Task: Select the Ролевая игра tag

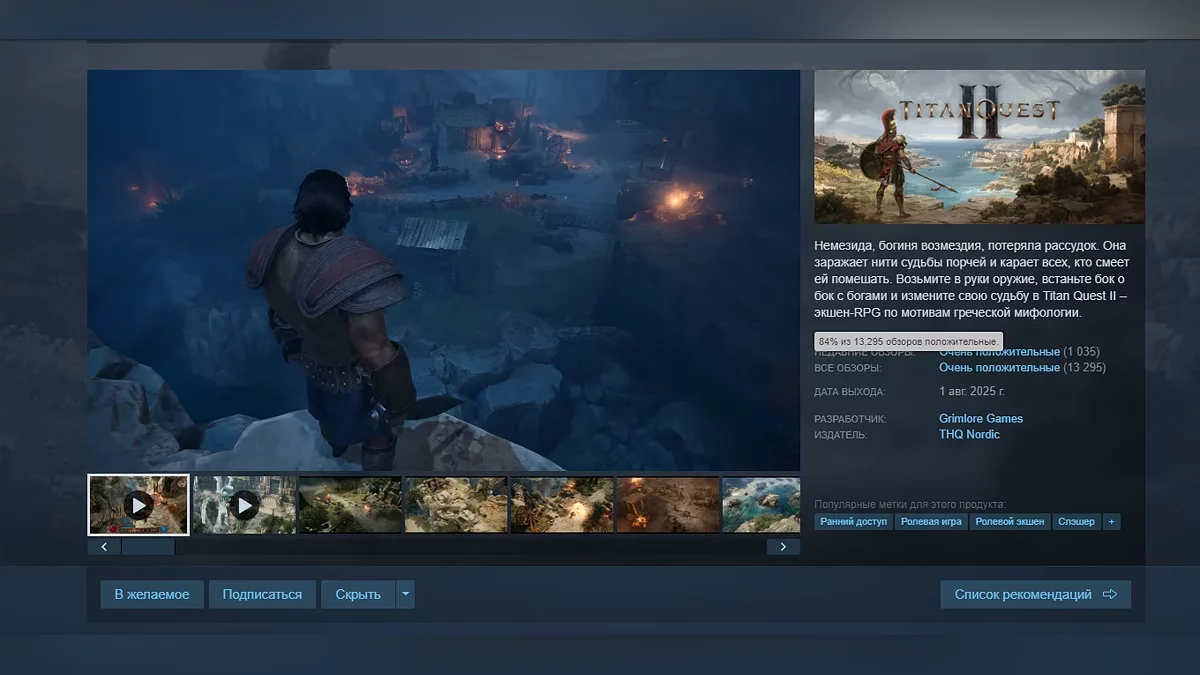Action: point(931,522)
